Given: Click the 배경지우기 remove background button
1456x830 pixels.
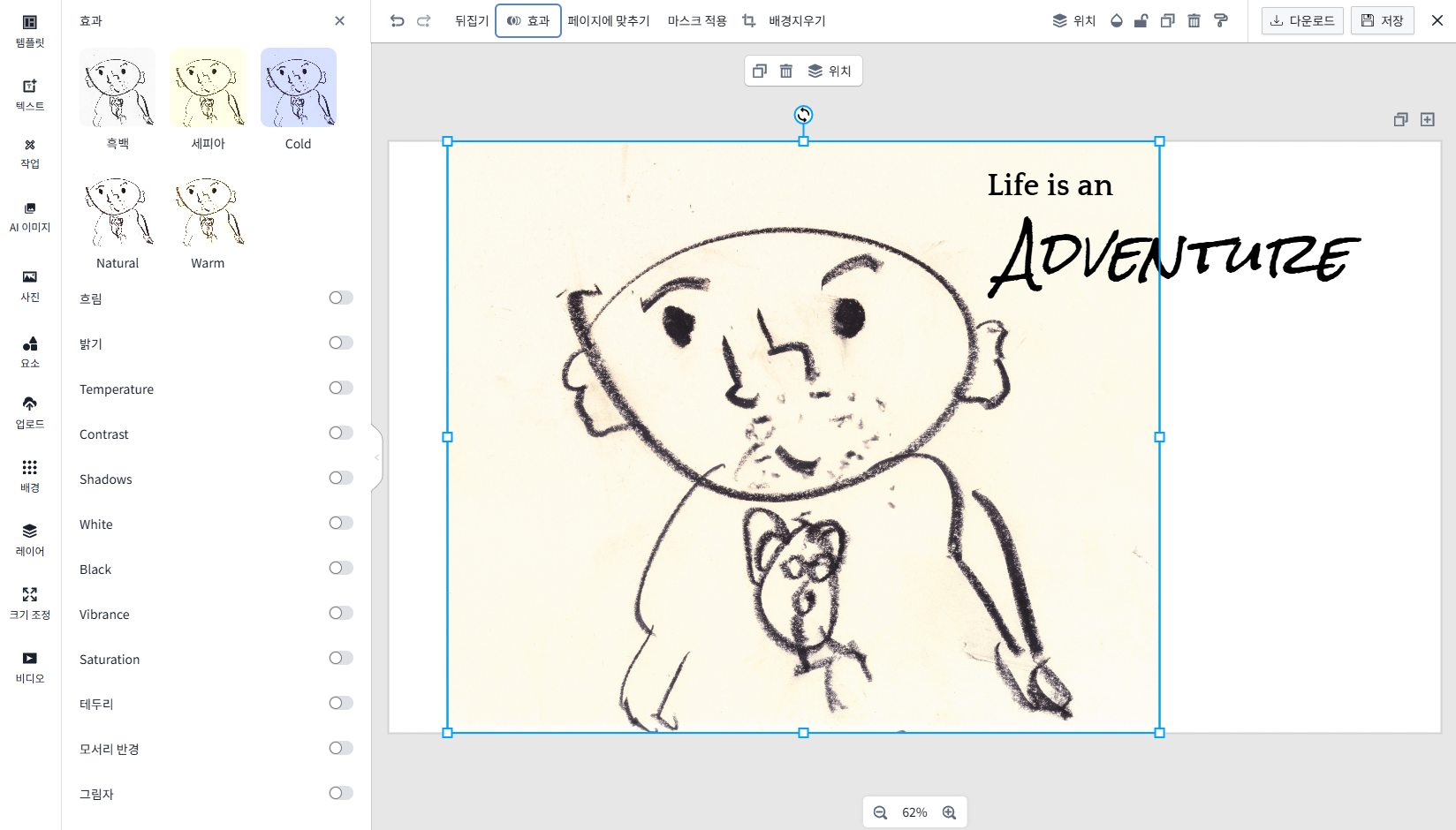Looking at the screenshot, I should [797, 20].
